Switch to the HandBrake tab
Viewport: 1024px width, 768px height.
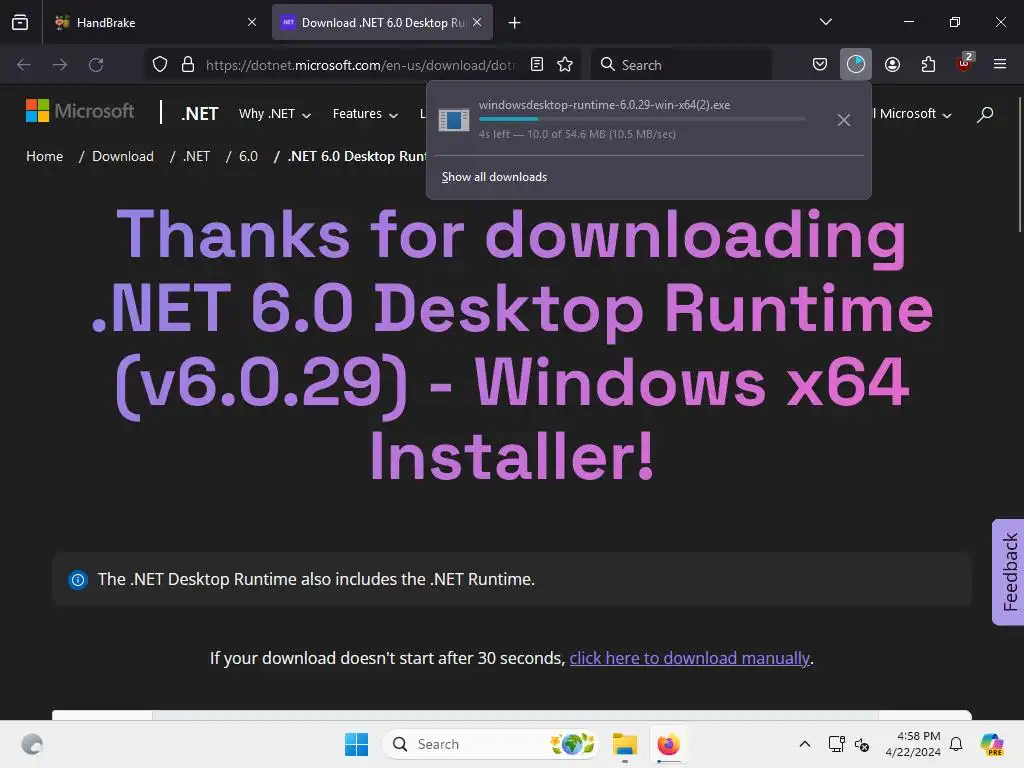click(153, 22)
